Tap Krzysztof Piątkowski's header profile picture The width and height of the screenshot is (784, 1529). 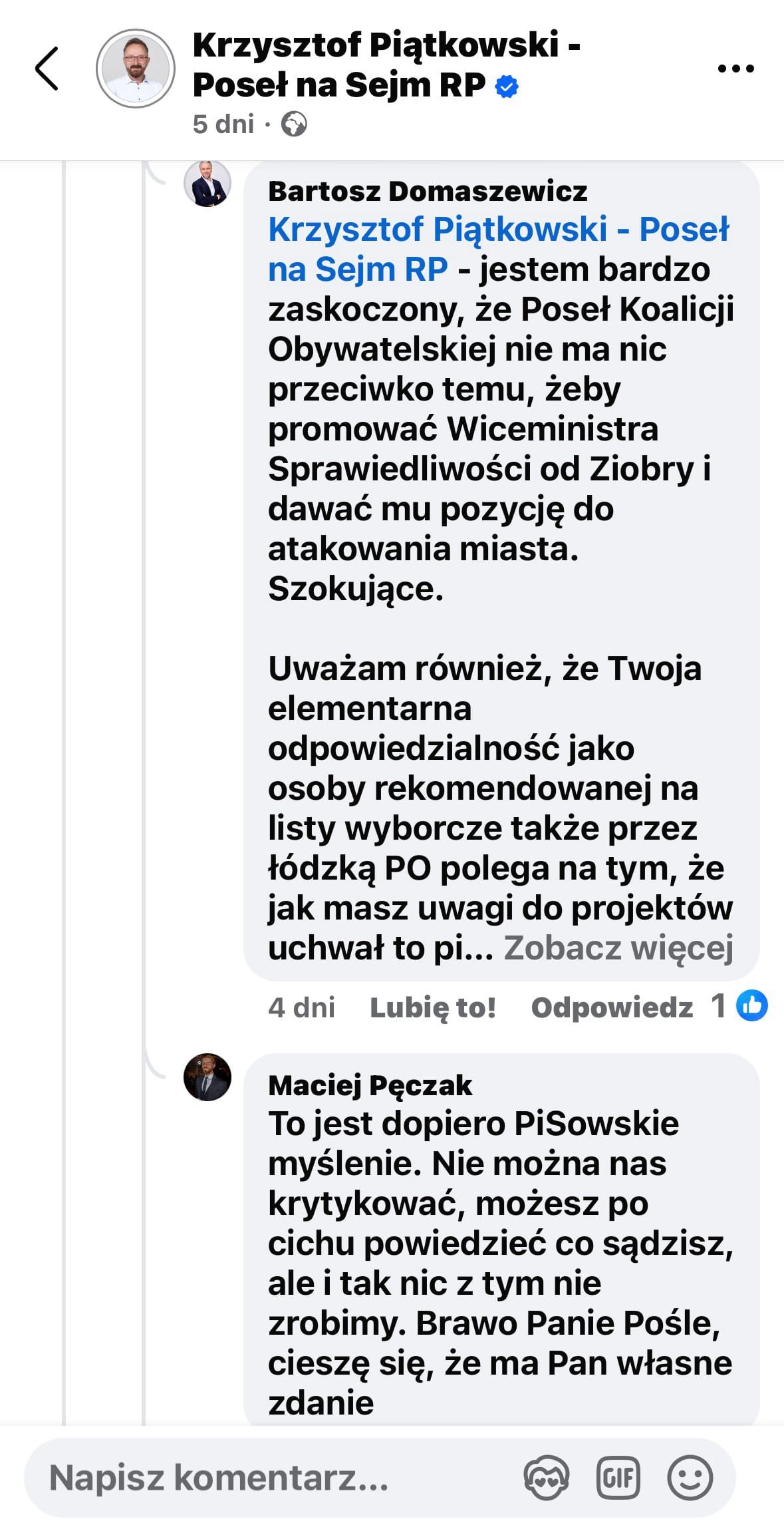pos(136,69)
